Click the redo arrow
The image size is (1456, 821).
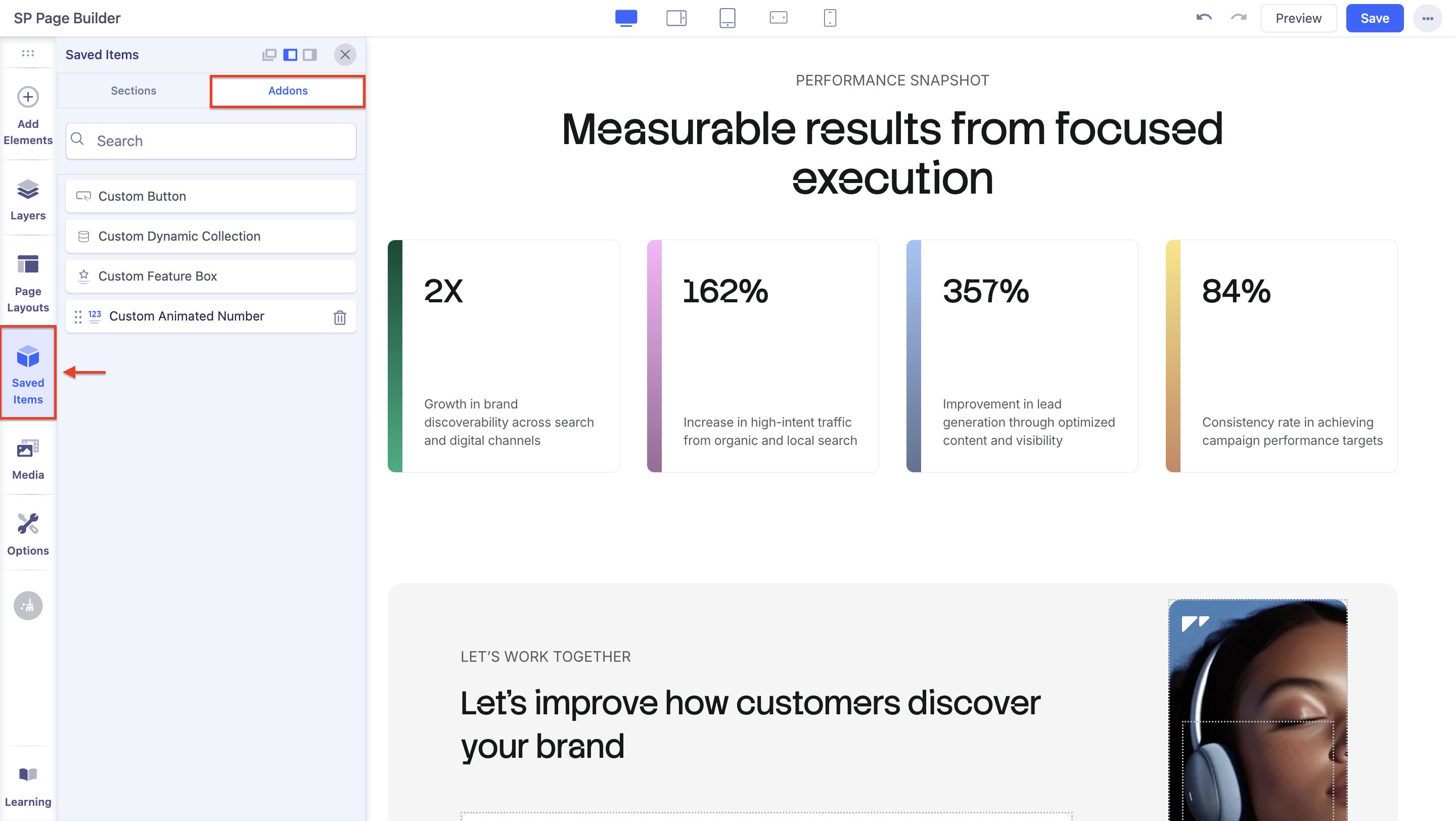[1239, 18]
